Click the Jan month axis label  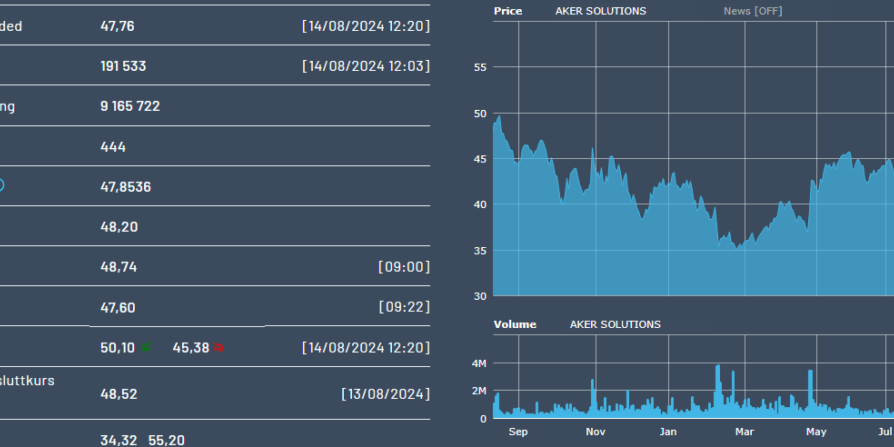point(668,432)
